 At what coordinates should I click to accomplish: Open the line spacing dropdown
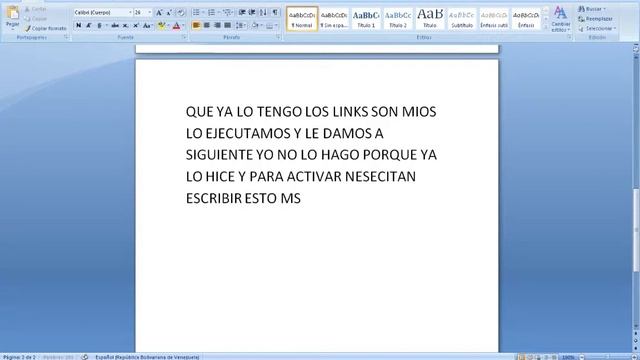pos(241,26)
